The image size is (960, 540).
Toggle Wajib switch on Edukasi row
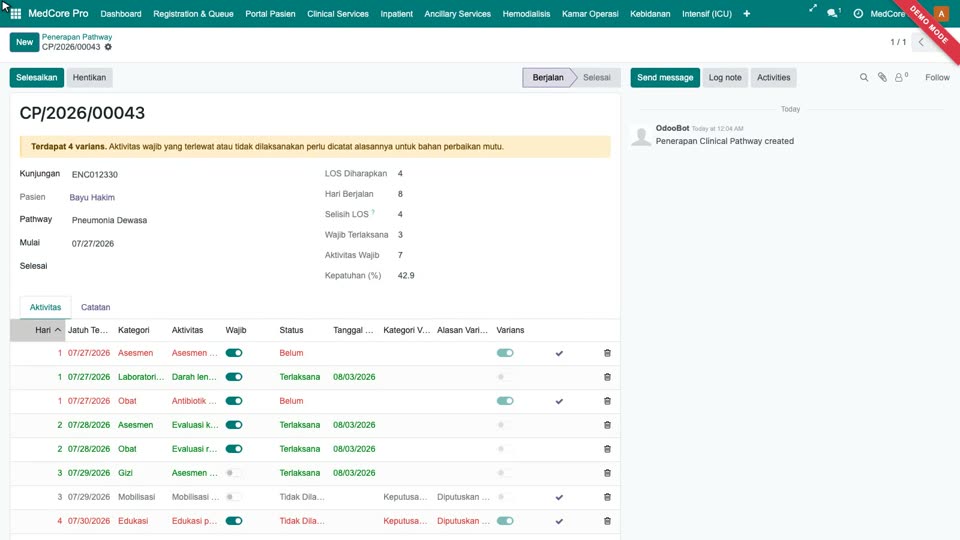[234, 521]
